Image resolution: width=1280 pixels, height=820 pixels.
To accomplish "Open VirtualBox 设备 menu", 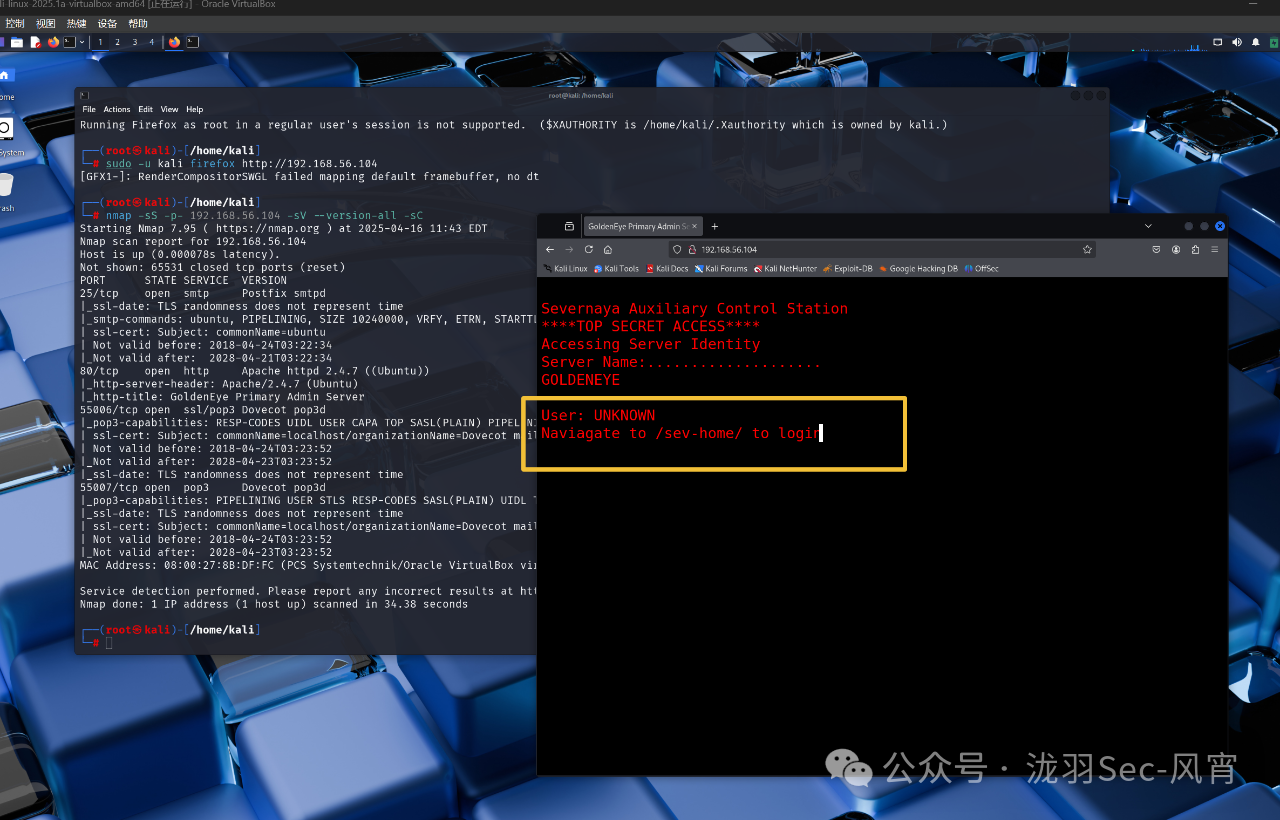I will [x=107, y=23].
